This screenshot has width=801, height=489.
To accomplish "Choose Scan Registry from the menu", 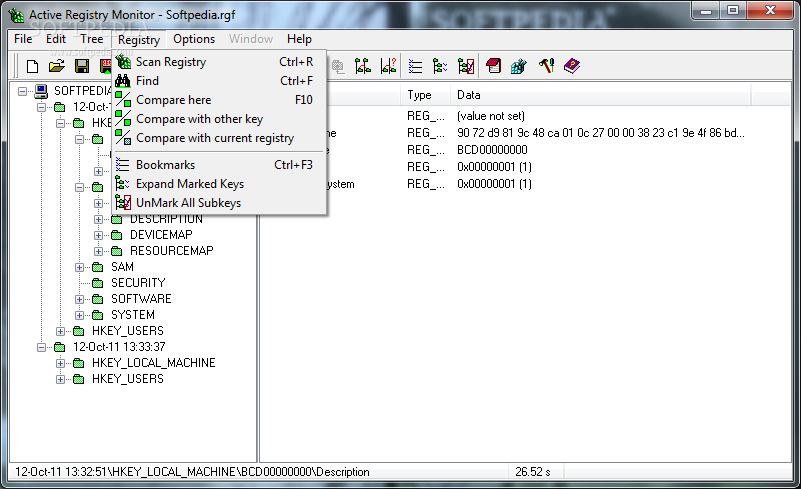I will 219,62.
